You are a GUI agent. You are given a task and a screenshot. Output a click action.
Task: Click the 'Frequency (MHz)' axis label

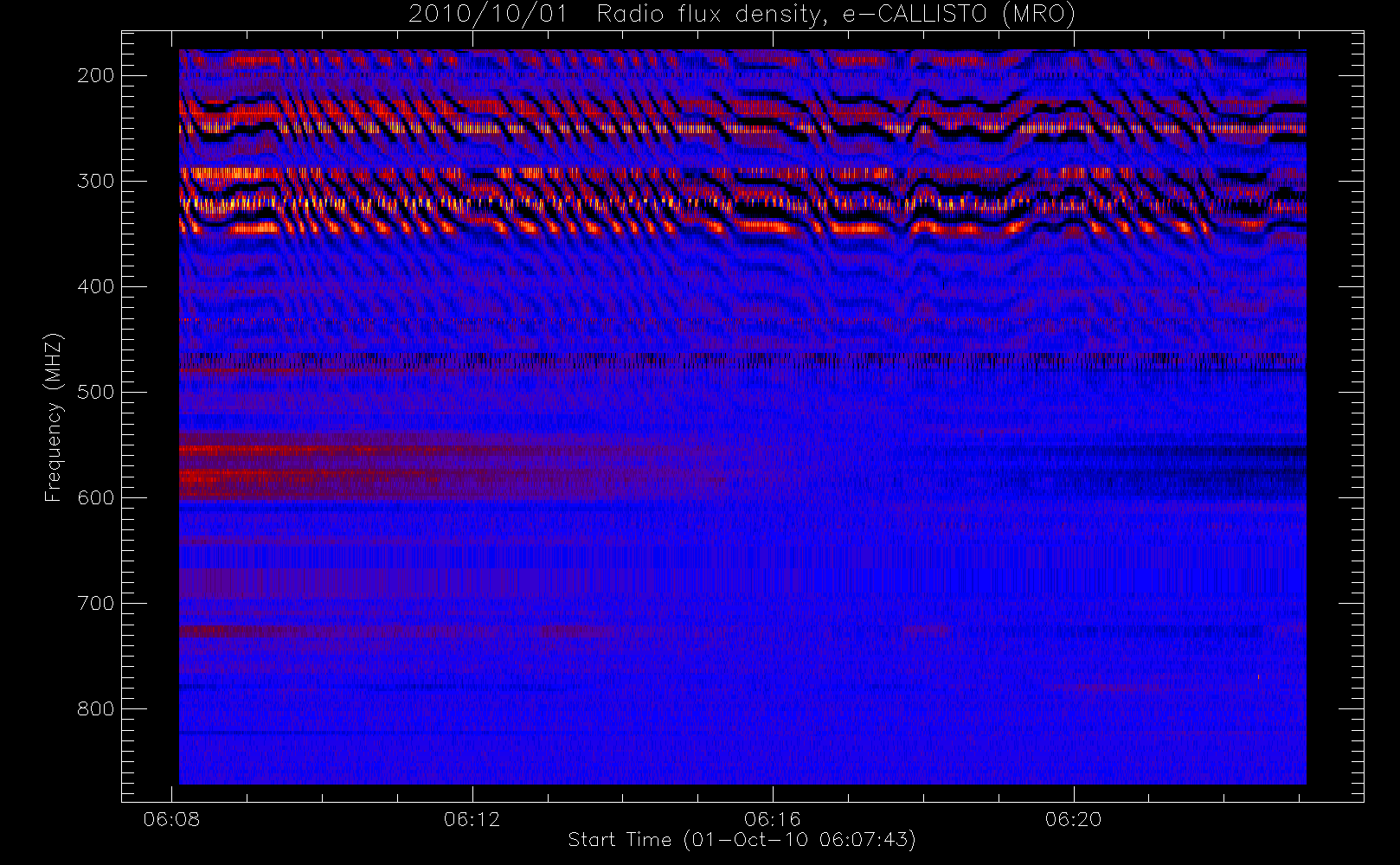point(54,417)
